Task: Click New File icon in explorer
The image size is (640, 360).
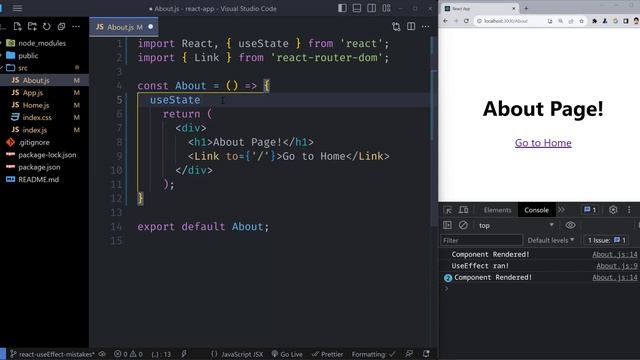Action: point(17,27)
